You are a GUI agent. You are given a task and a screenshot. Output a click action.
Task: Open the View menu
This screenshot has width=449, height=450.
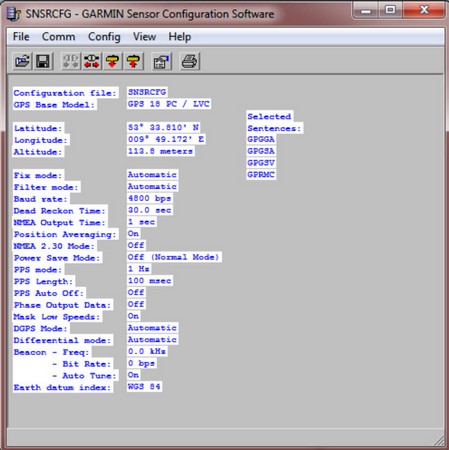point(144,37)
